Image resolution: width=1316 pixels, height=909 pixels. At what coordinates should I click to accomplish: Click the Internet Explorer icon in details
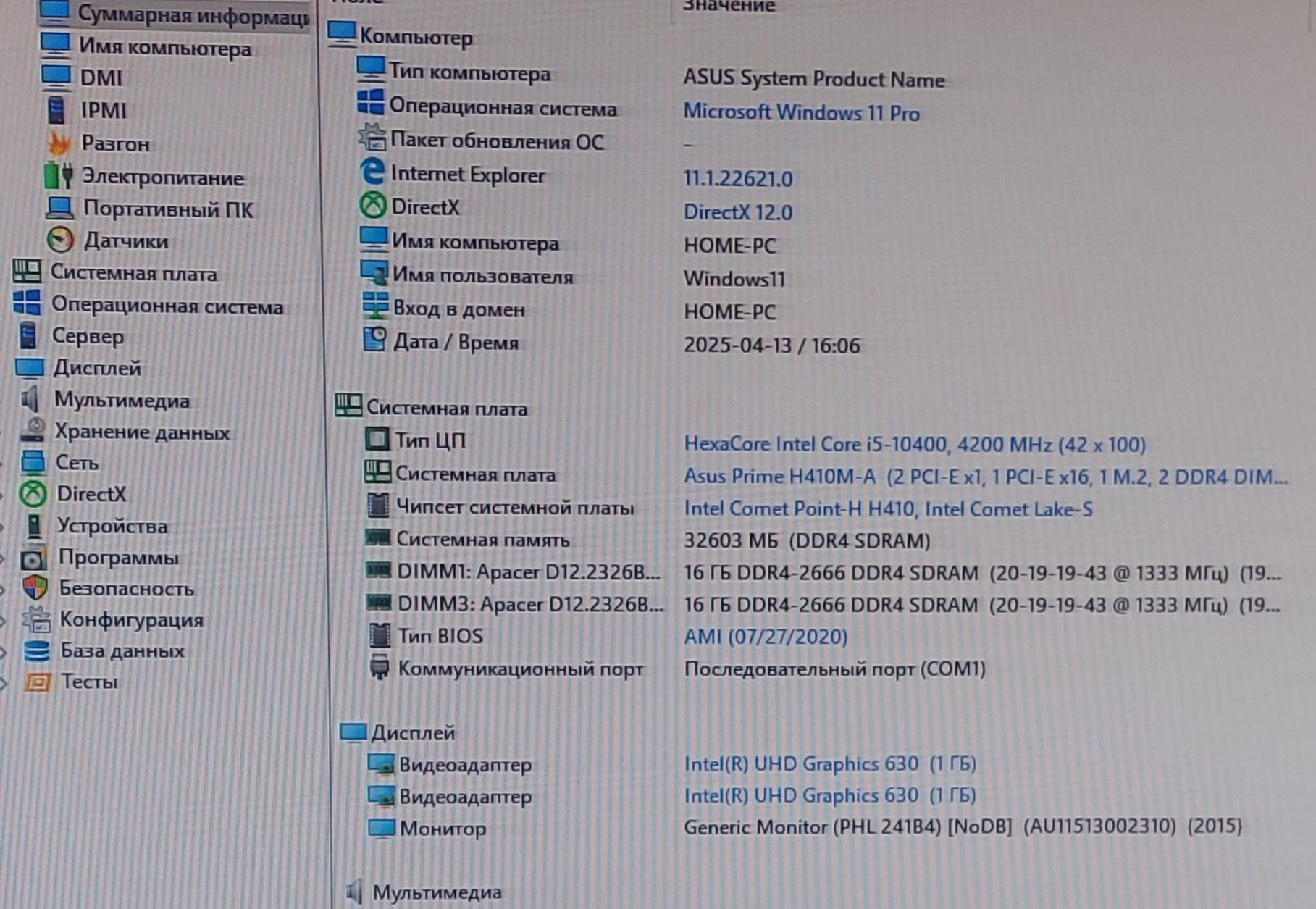[x=372, y=173]
